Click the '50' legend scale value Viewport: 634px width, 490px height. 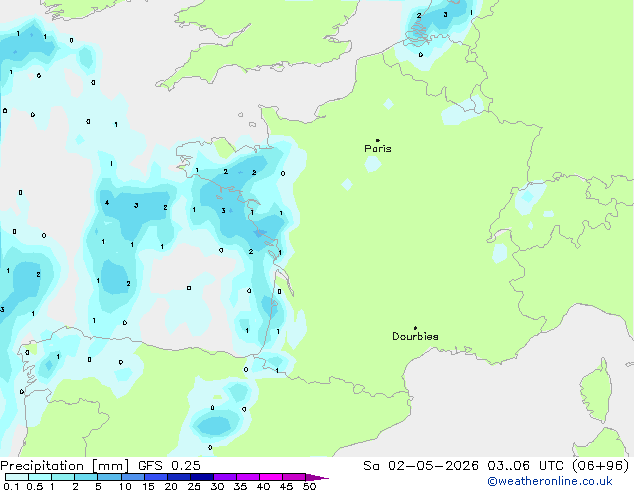click(x=309, y=486)
